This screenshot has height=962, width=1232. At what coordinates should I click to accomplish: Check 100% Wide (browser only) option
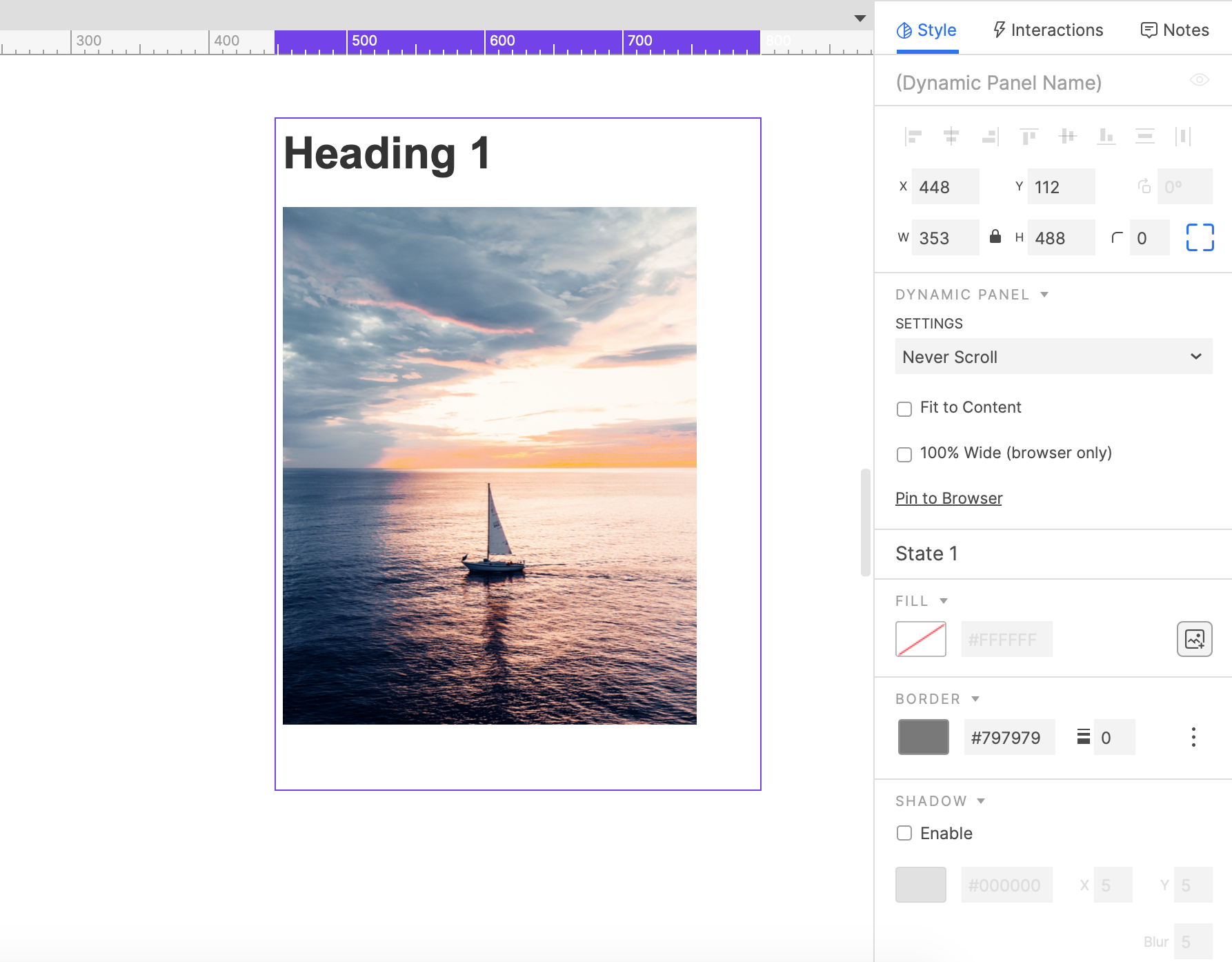coord(904,454)
